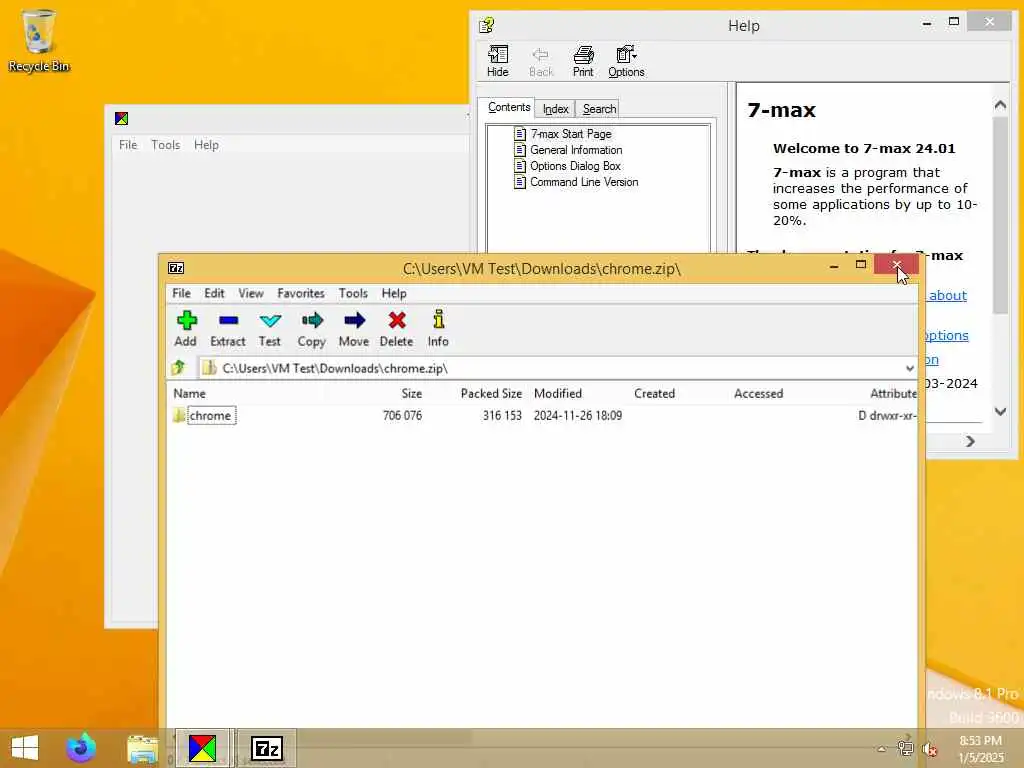Open the Tools menu in 7-Zip
1024x768 pixels.
(353, 293)
